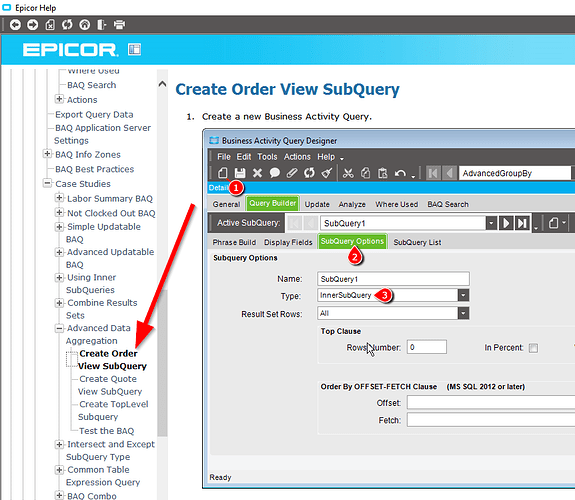Screen dimensions: 575x500
Task: Collapse Advanced Data Aggregation node
Action: coord(59,328)
